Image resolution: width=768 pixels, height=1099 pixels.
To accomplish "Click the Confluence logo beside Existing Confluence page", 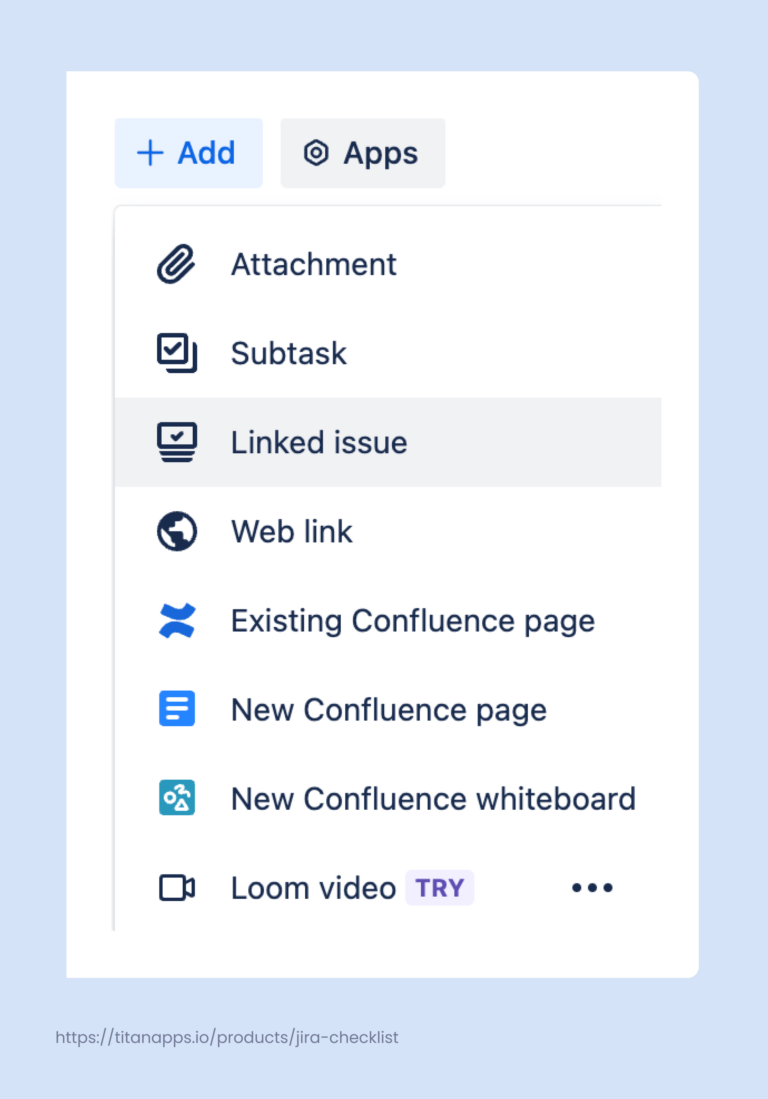I will (x=177, y=620).
